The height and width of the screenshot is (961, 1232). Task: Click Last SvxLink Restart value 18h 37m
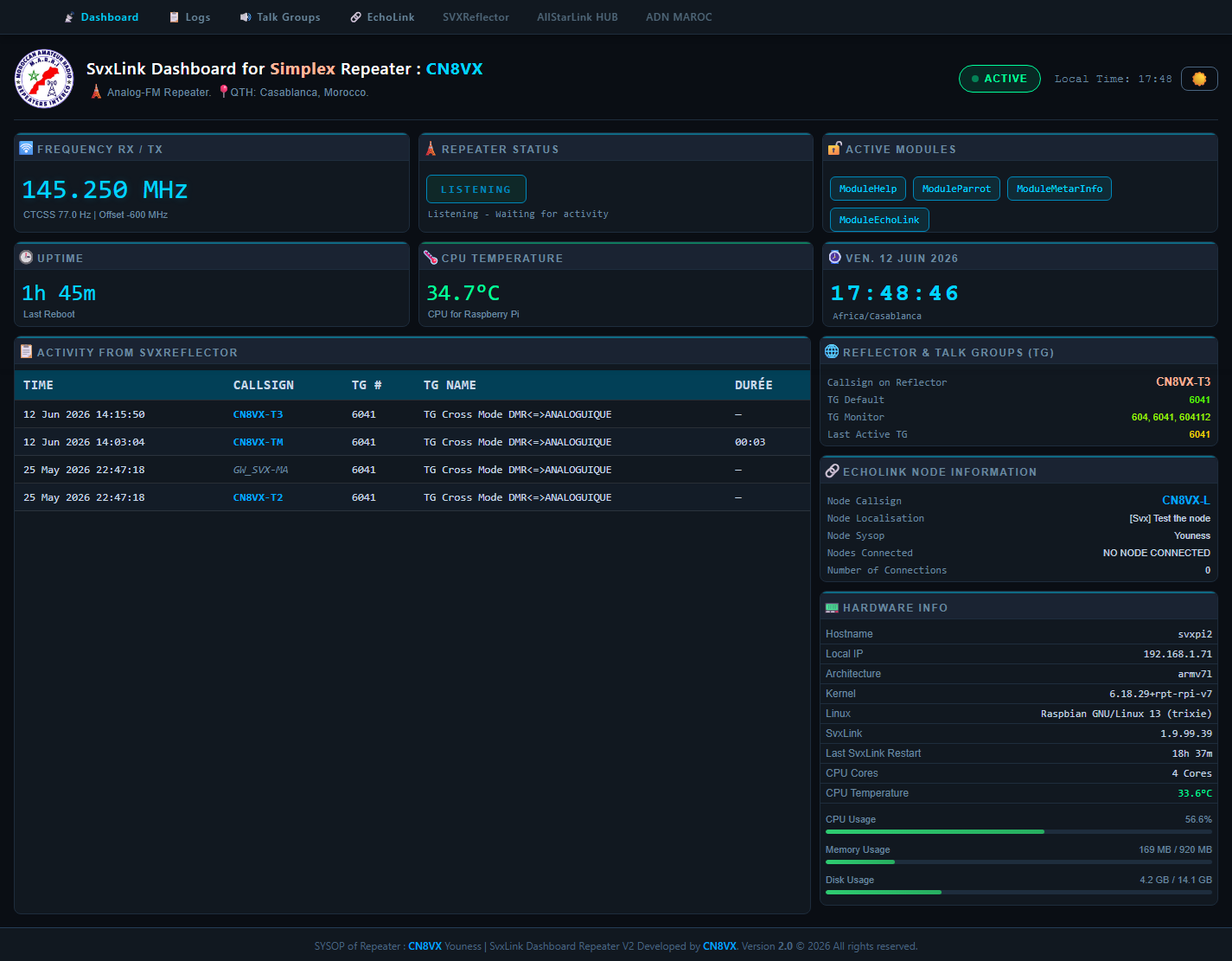pos(1191,753)
